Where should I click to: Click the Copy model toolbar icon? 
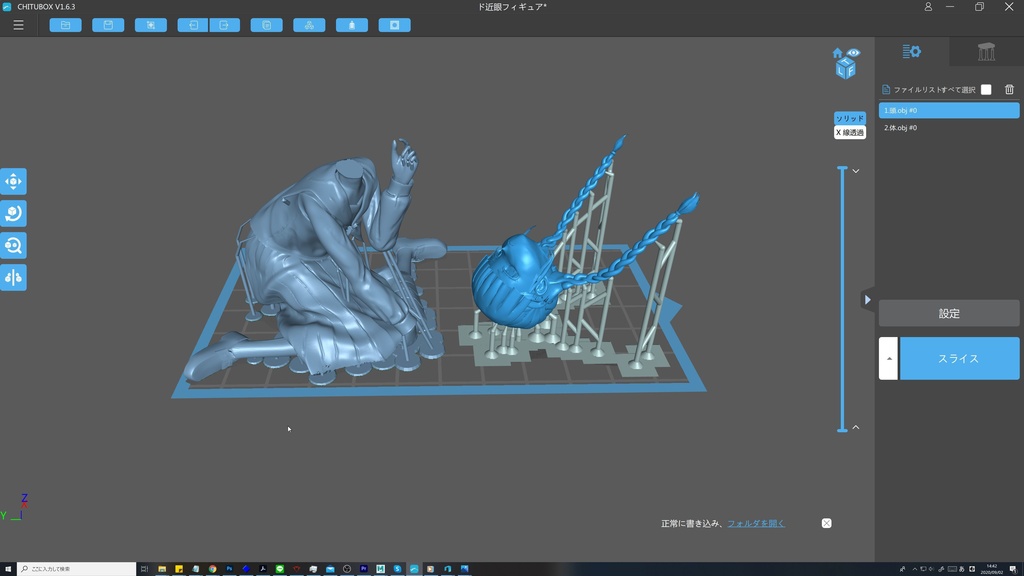click(266, 25)
